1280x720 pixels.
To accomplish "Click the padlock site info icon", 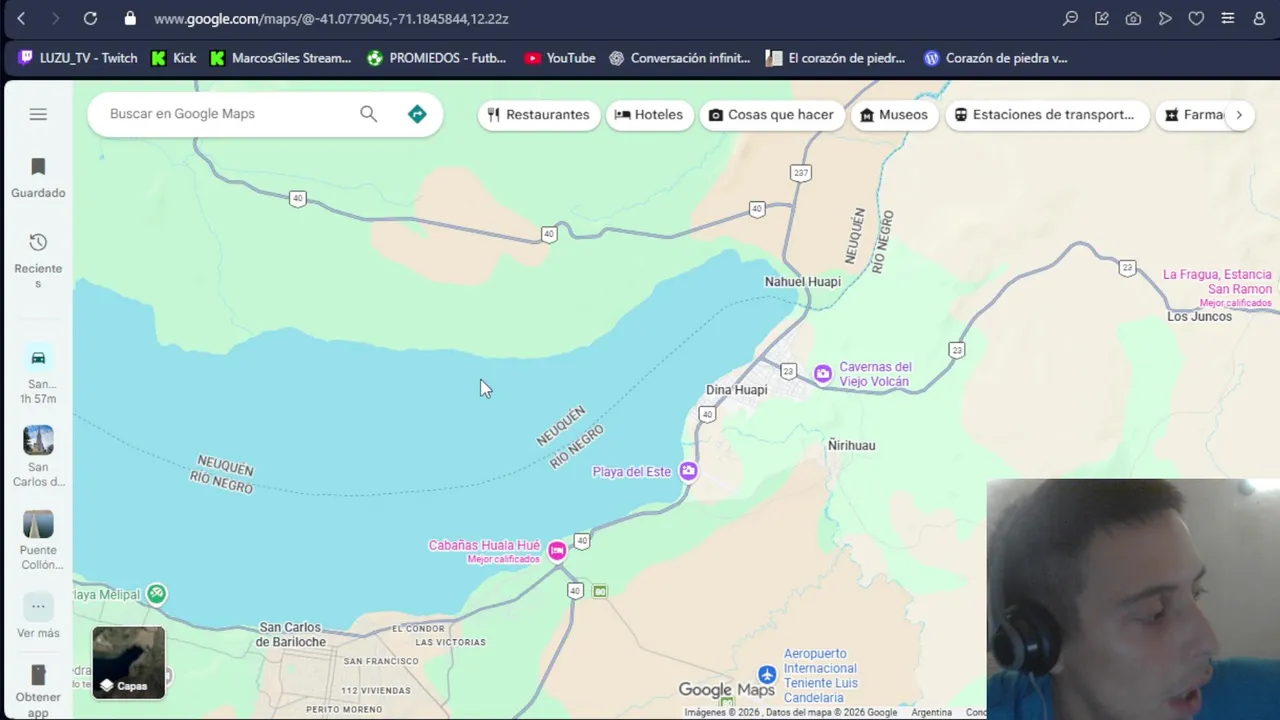I will (129, 18).
